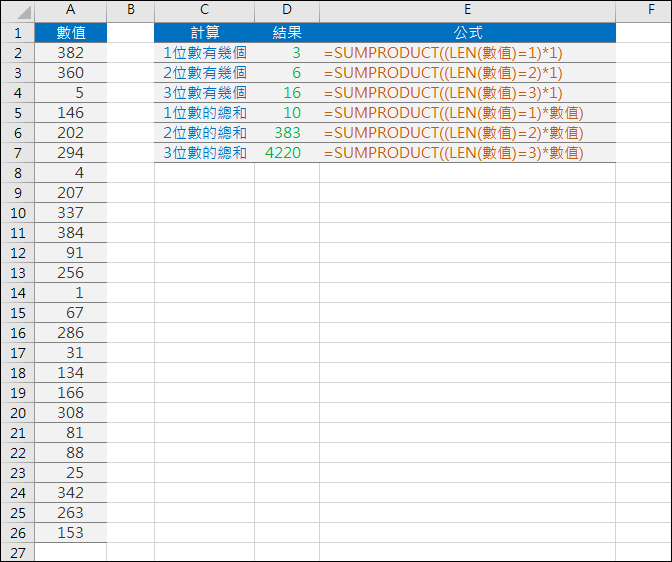Click the 2位數的總和 cell

[x=204, y=133]
